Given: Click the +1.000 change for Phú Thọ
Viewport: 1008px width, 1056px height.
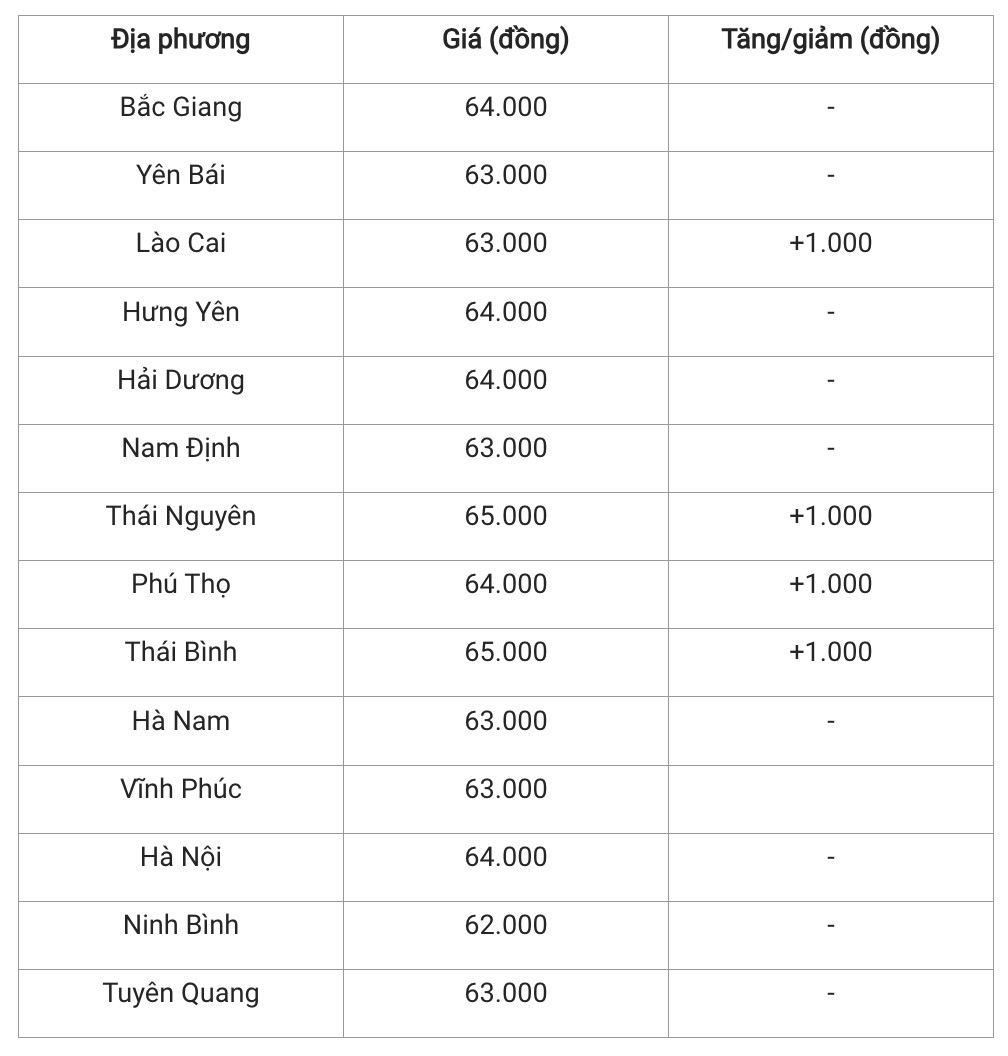Looking at the screenshot, I should click(x=830, y=584).
